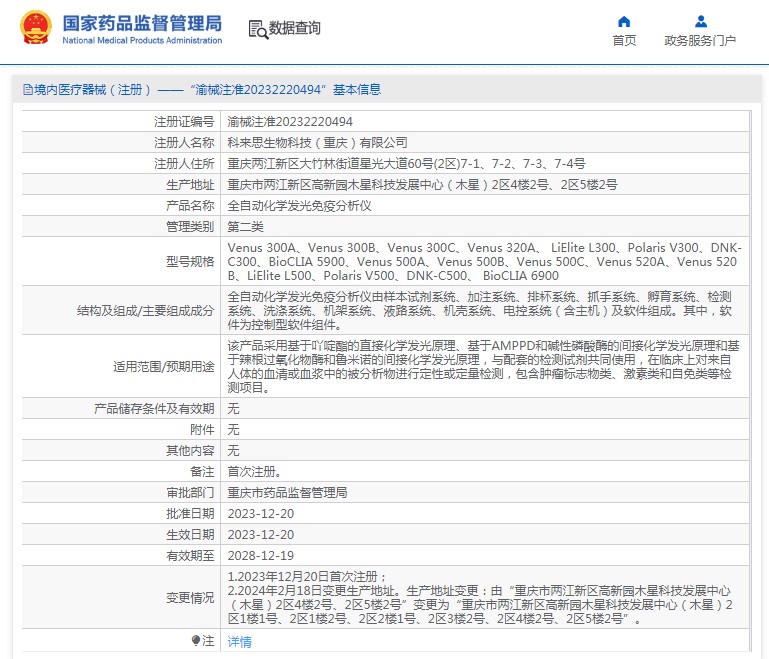The width and height of the screenshot is (769, 659).
Task: Click the 首页 house icon
Action: (x=624, y=22)
